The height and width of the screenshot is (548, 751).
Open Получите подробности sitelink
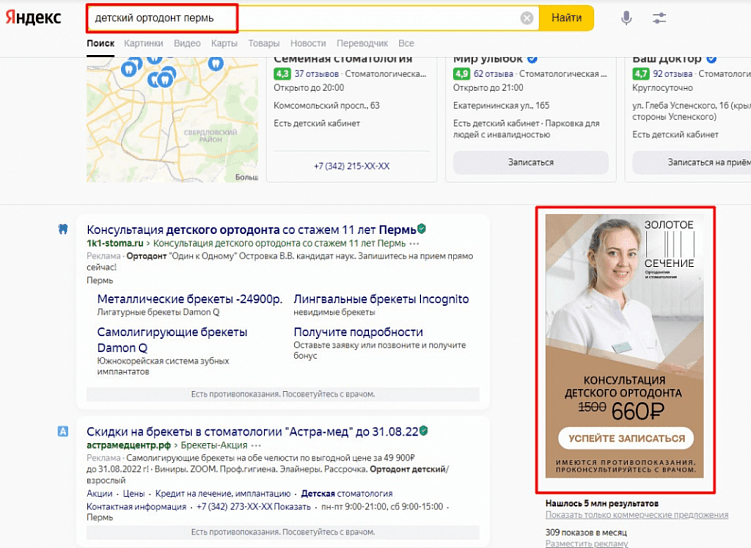pyautogui.click(x=358, y=332)
